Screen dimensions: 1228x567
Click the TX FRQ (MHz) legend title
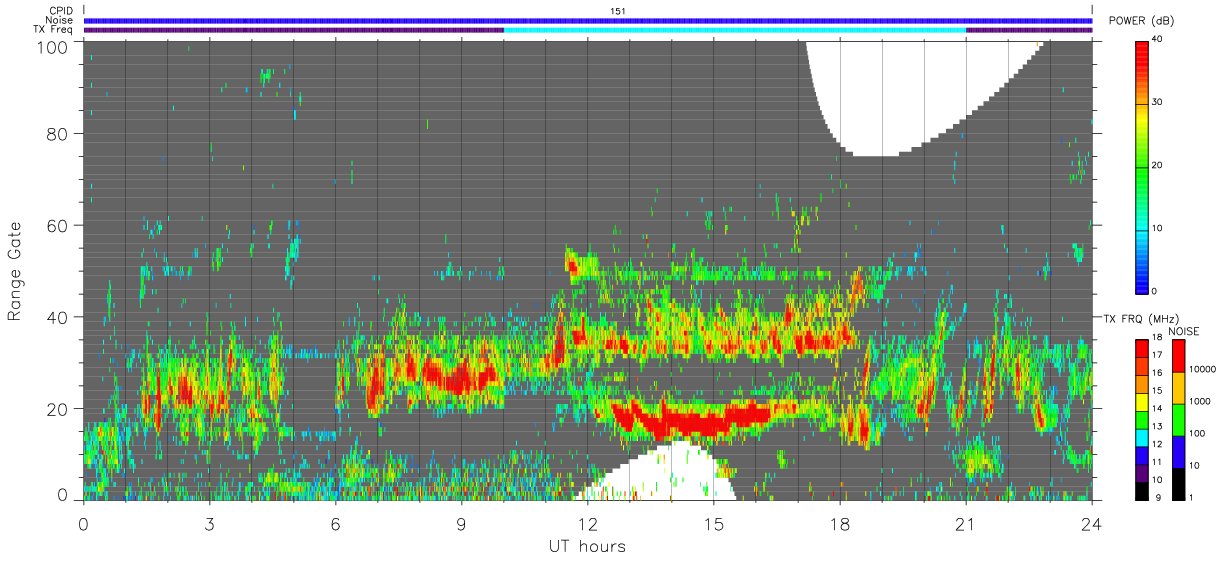click(1143, 318)
